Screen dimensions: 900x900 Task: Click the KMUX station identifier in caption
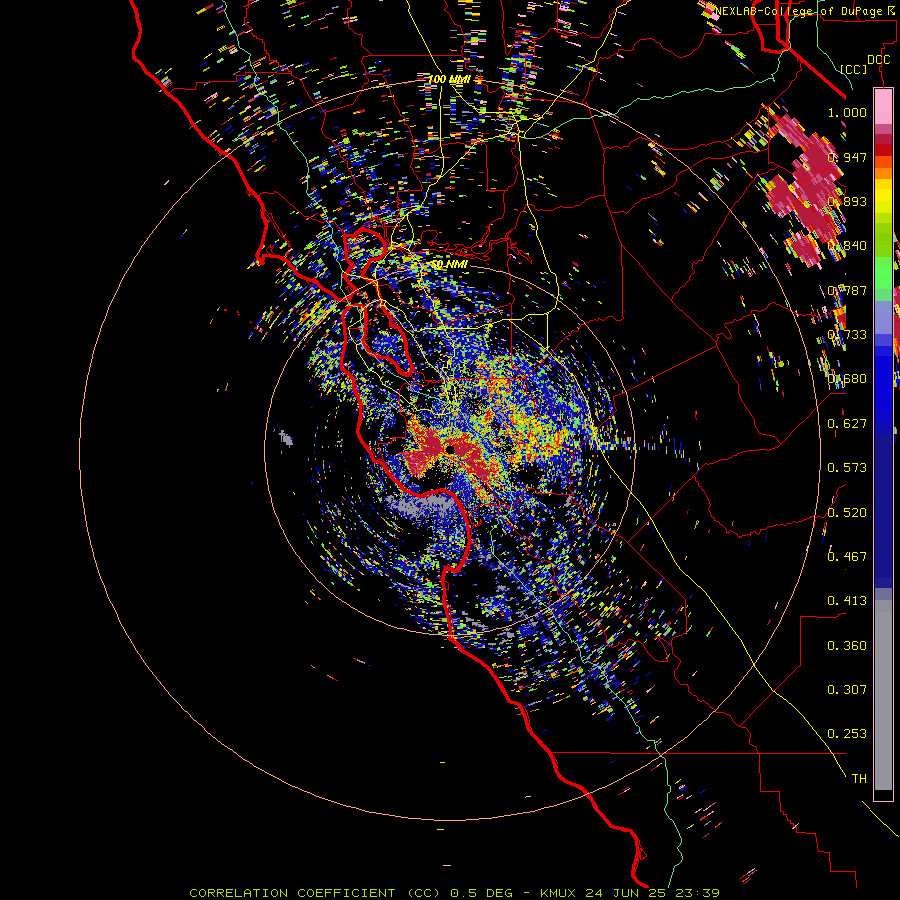pyautogui.click(x=560, y=893)
